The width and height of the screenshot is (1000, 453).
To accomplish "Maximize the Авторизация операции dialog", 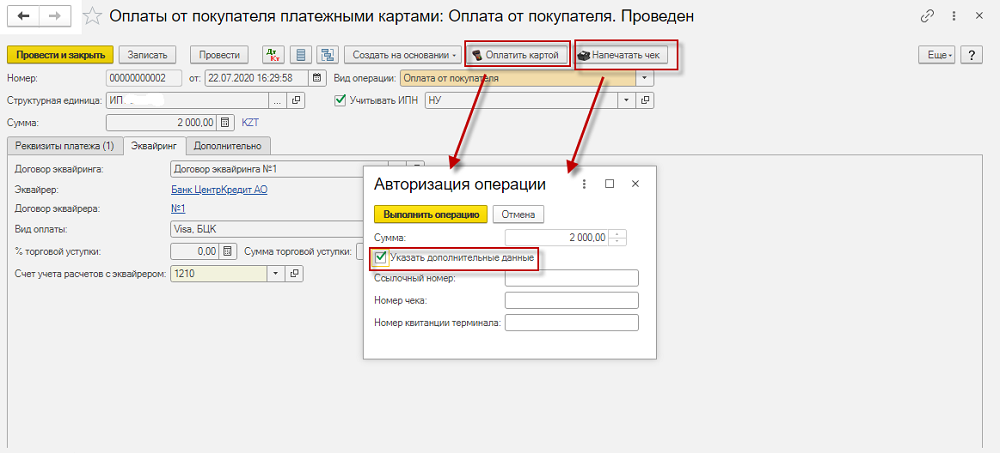I will click(609, 184).
